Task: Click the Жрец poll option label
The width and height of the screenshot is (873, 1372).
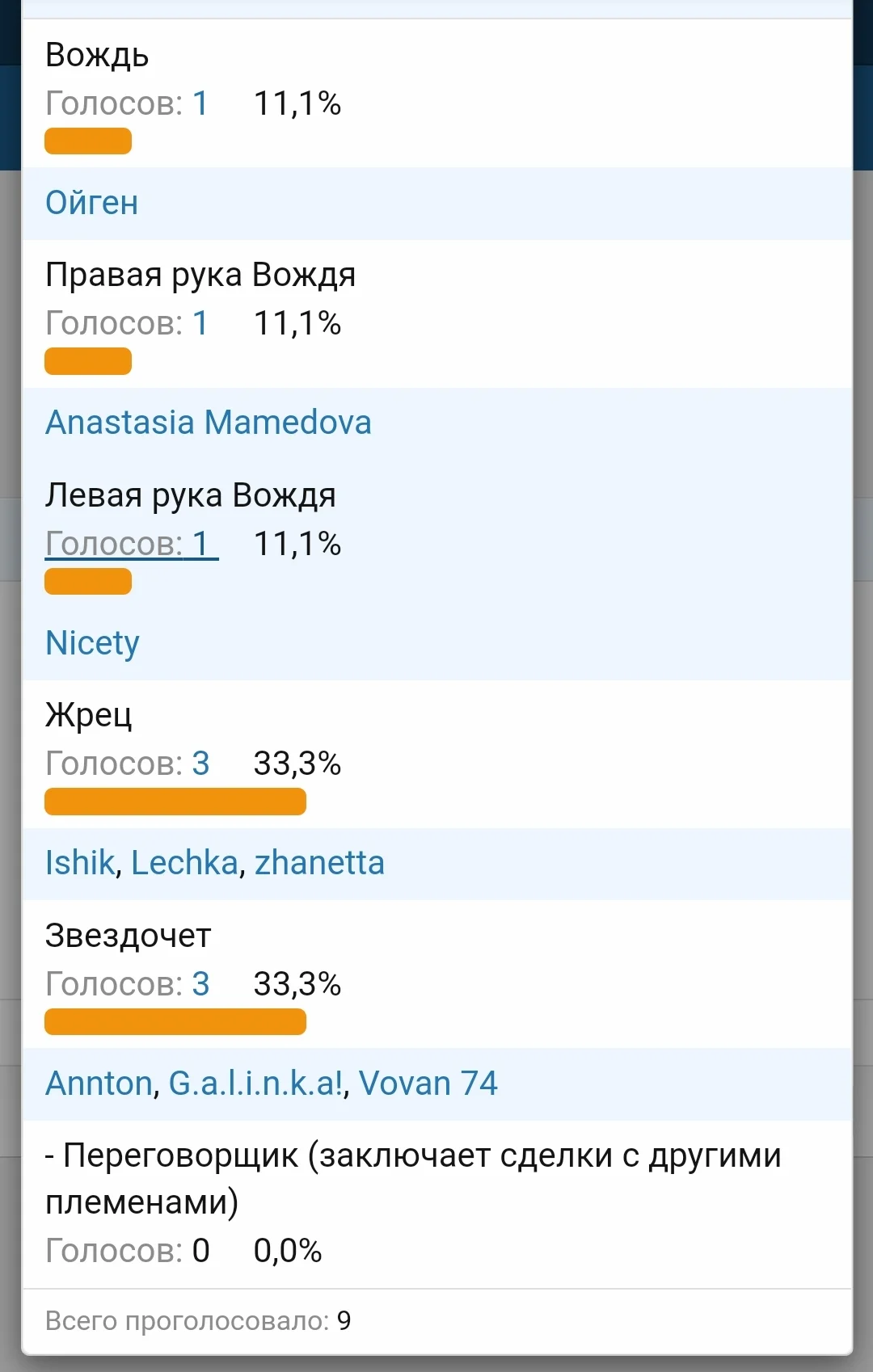Action: pyautogui.click(x=89, y=714)
